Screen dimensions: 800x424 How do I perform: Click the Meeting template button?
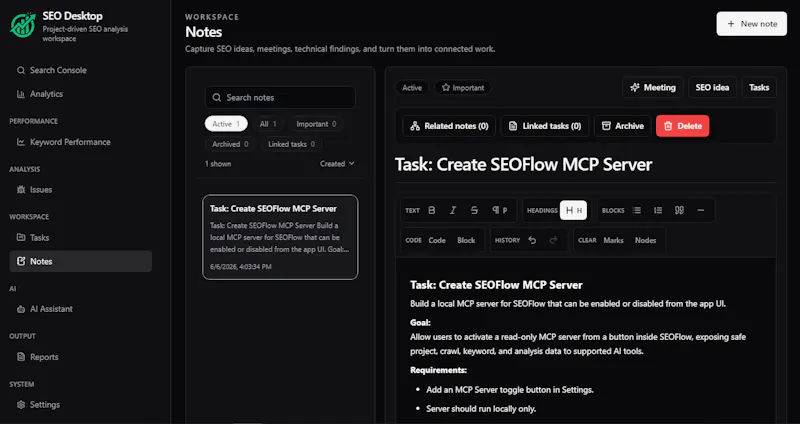point(653,87)
